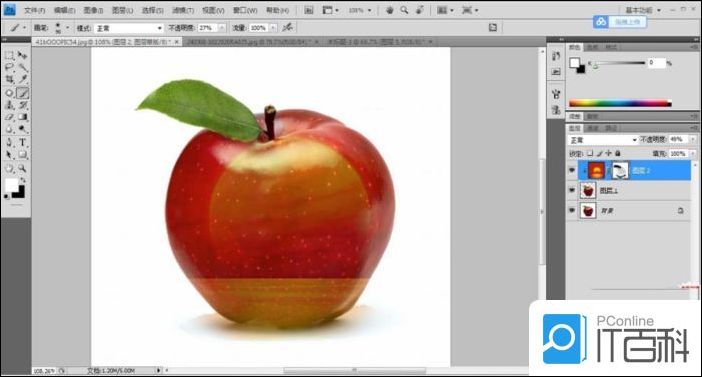
Task: Select the Type tool
Action: [x=22, y=143]
